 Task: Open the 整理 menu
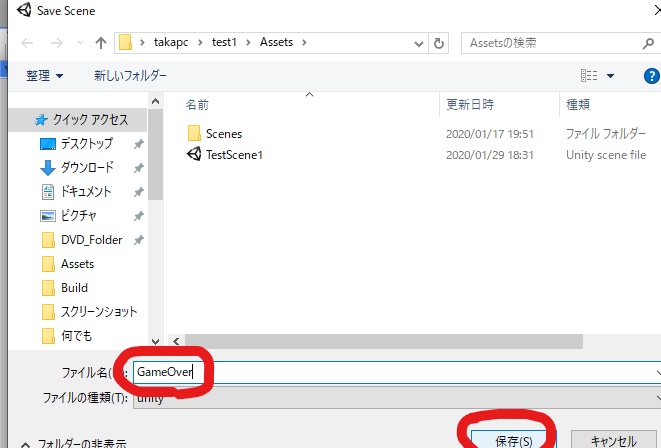(x=44, y=76)
